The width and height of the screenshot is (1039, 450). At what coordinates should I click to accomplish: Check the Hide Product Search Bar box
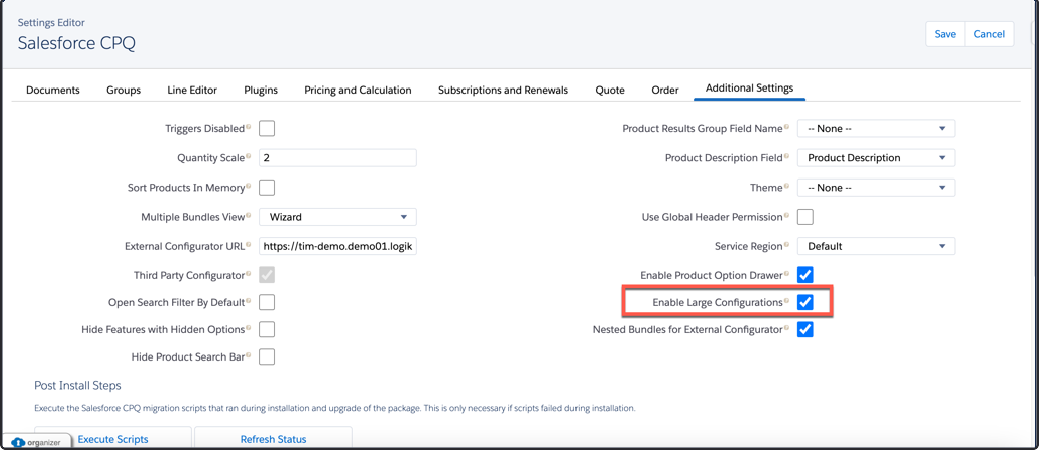pos(267,357)
